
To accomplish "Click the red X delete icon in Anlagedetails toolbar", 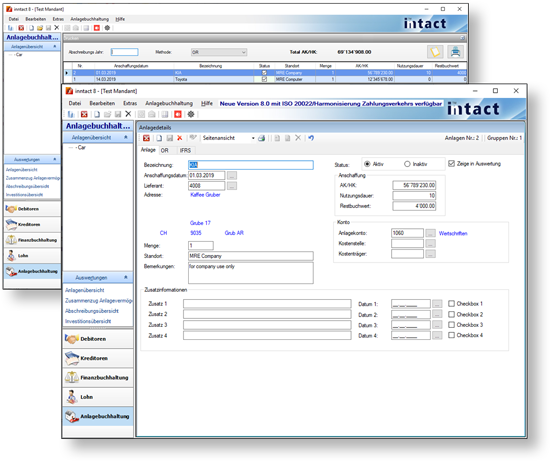I will click(180, 138).
